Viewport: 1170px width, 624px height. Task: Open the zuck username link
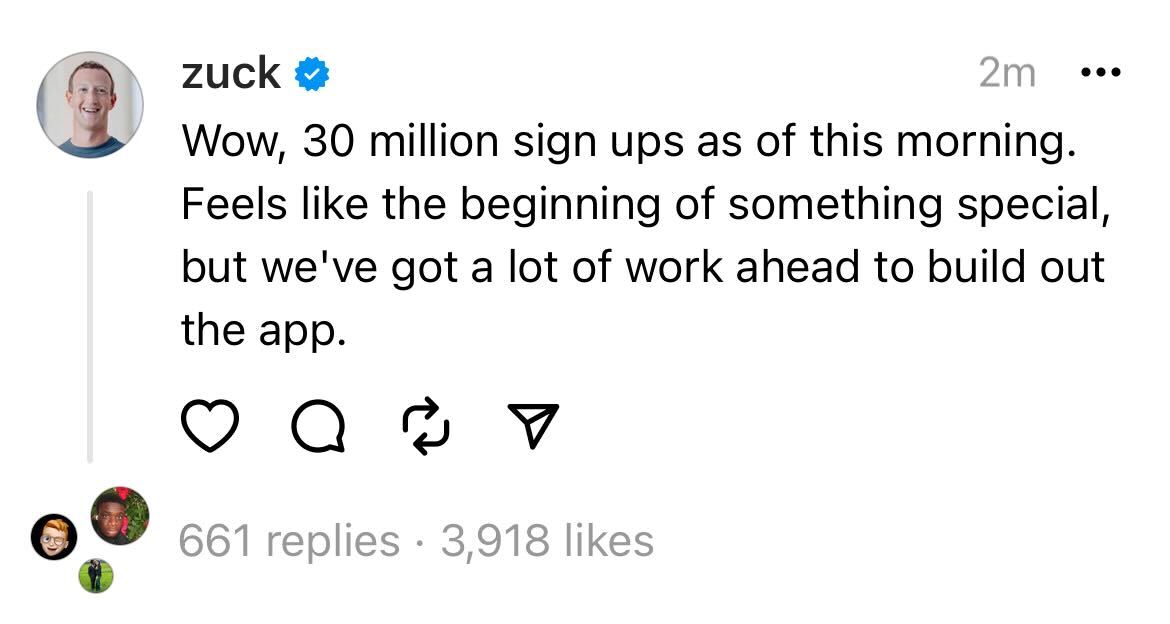coord(231,73)
